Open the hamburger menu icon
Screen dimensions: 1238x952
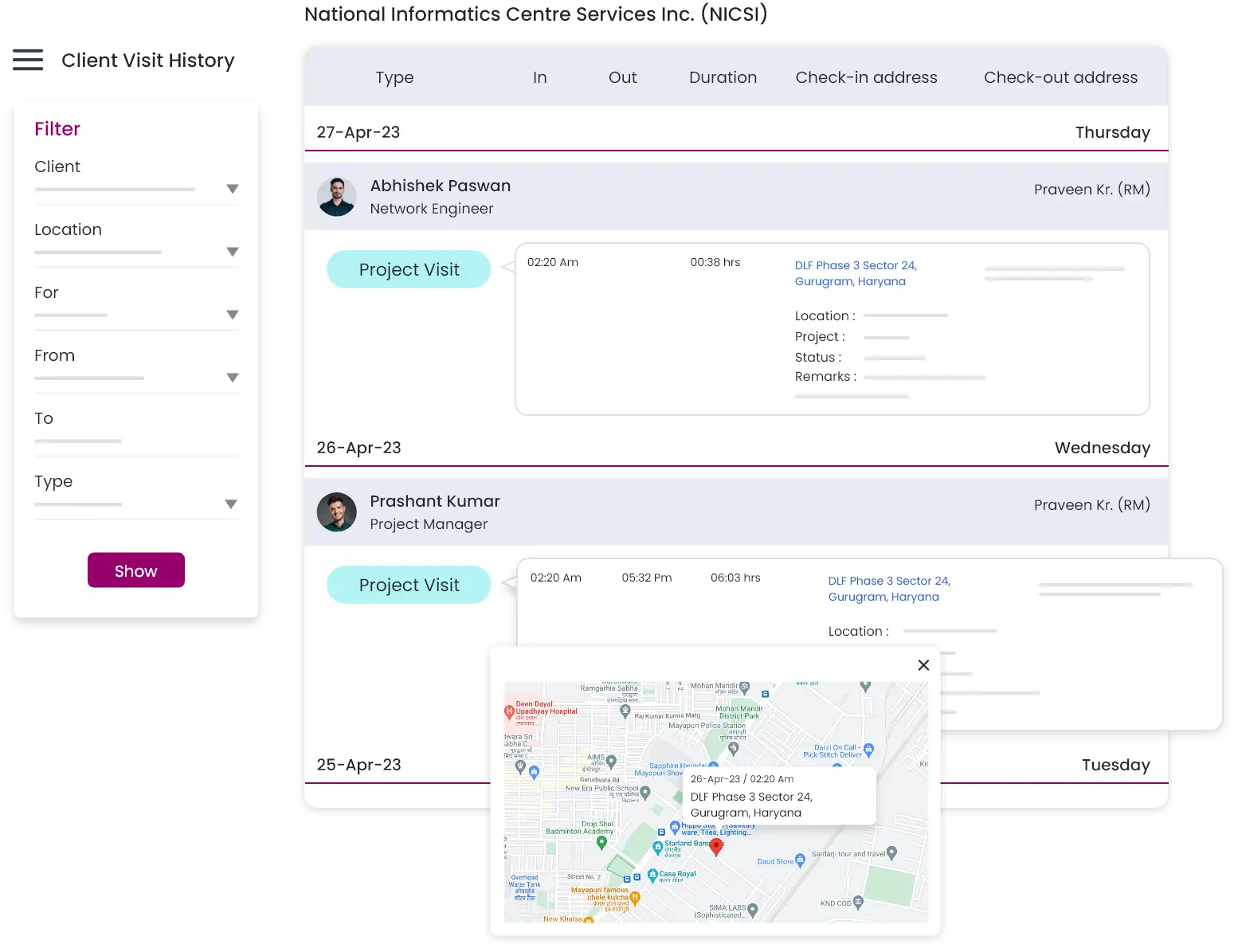tap(28, 60)
